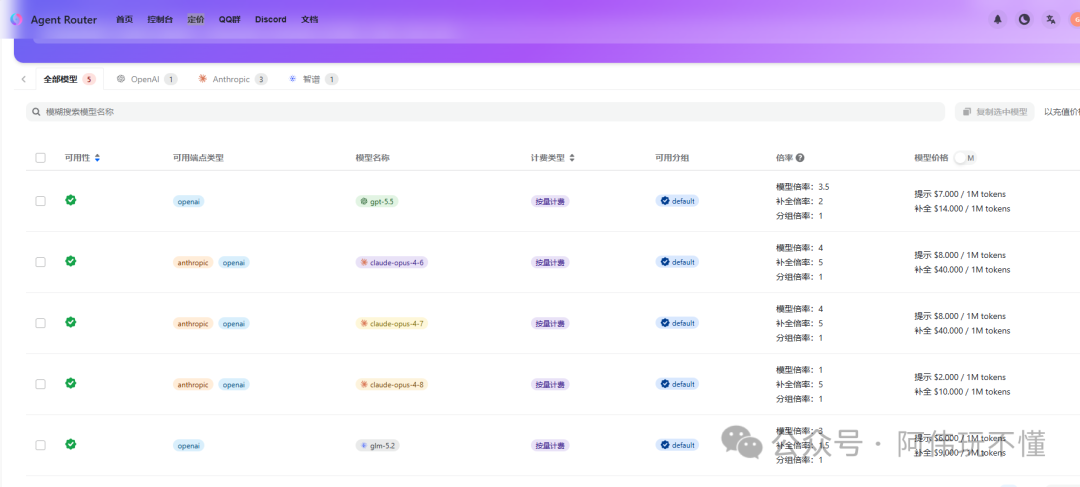Click the default group tag in claude-opus-4-6 row

677,262
